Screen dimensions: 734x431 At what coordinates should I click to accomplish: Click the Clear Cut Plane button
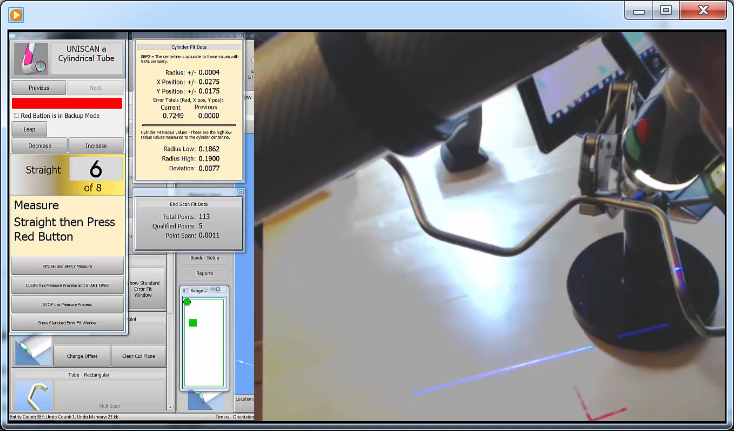point(139,356)
